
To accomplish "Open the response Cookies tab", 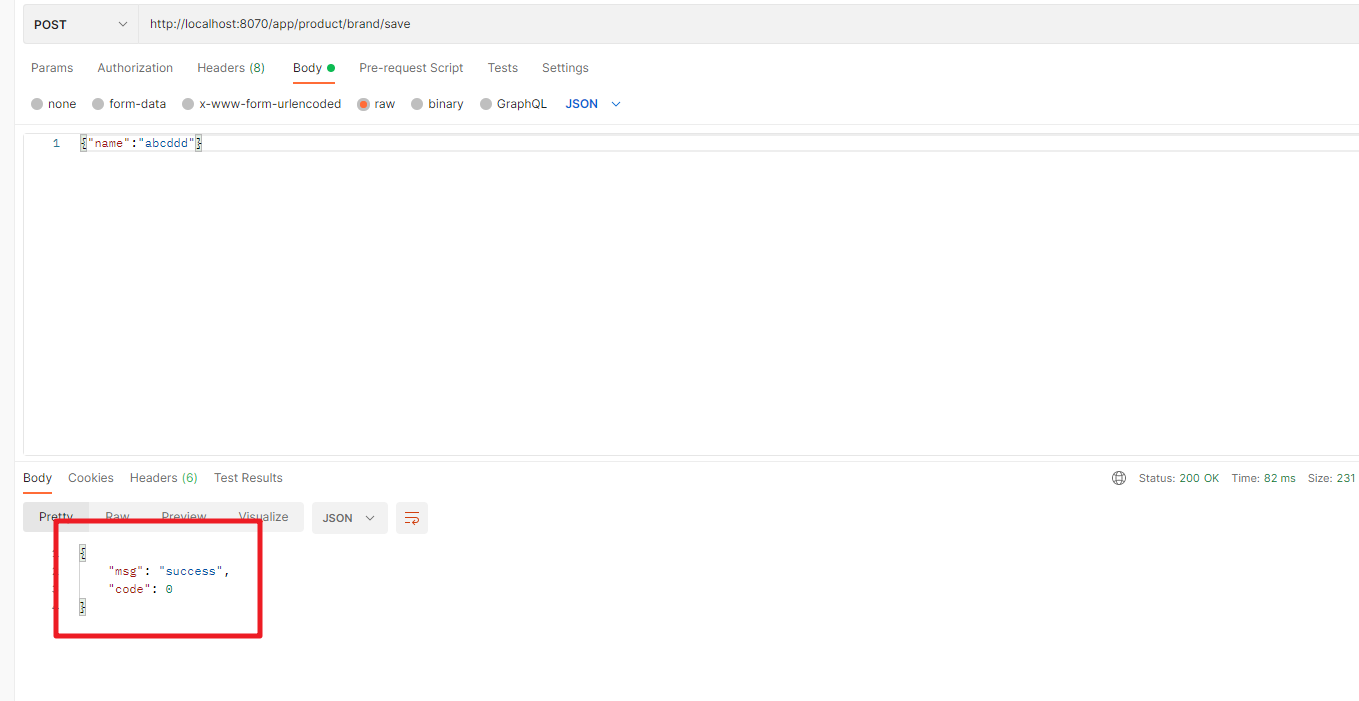I will (91, 478).
